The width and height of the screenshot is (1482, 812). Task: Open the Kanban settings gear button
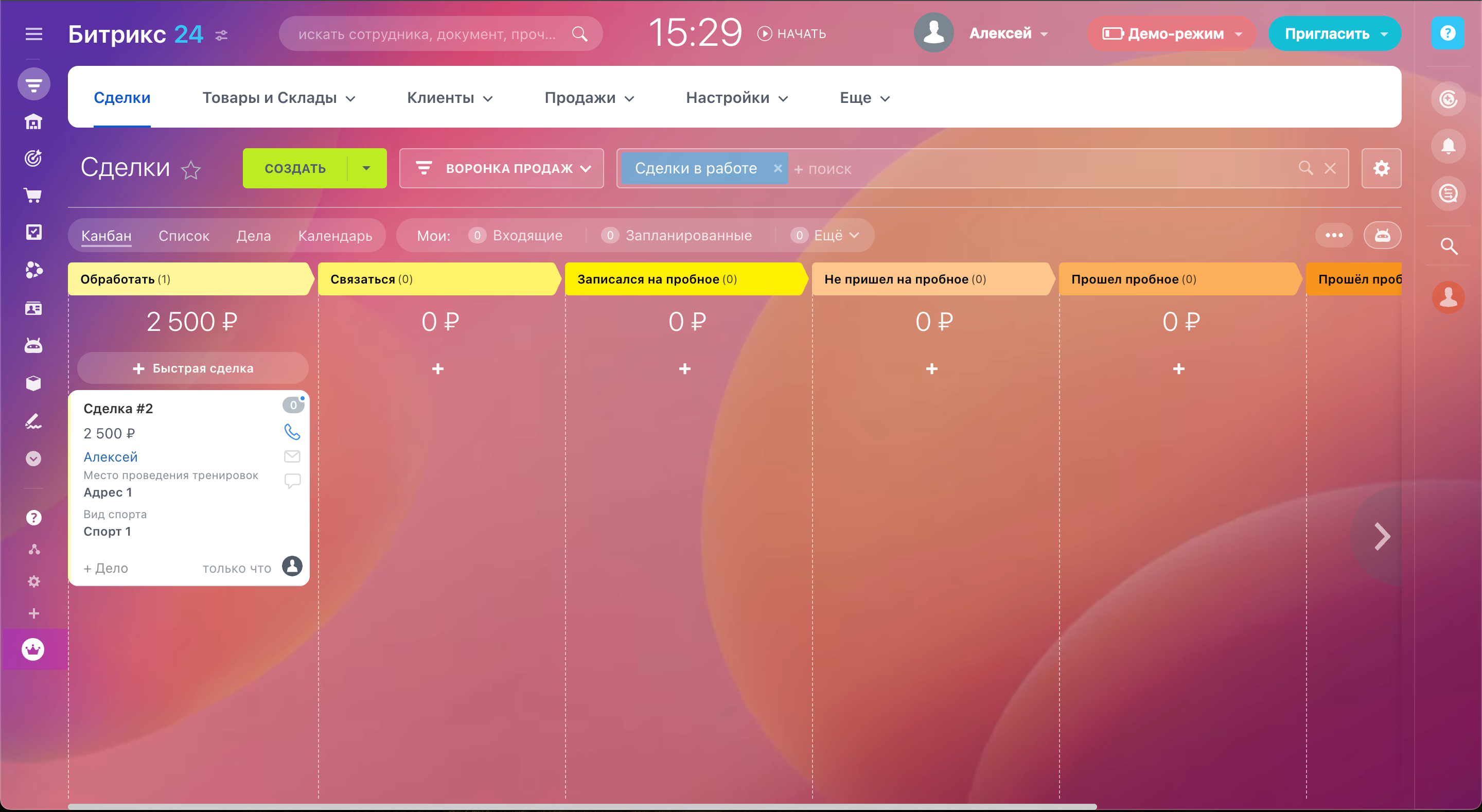pos(1381,168)
